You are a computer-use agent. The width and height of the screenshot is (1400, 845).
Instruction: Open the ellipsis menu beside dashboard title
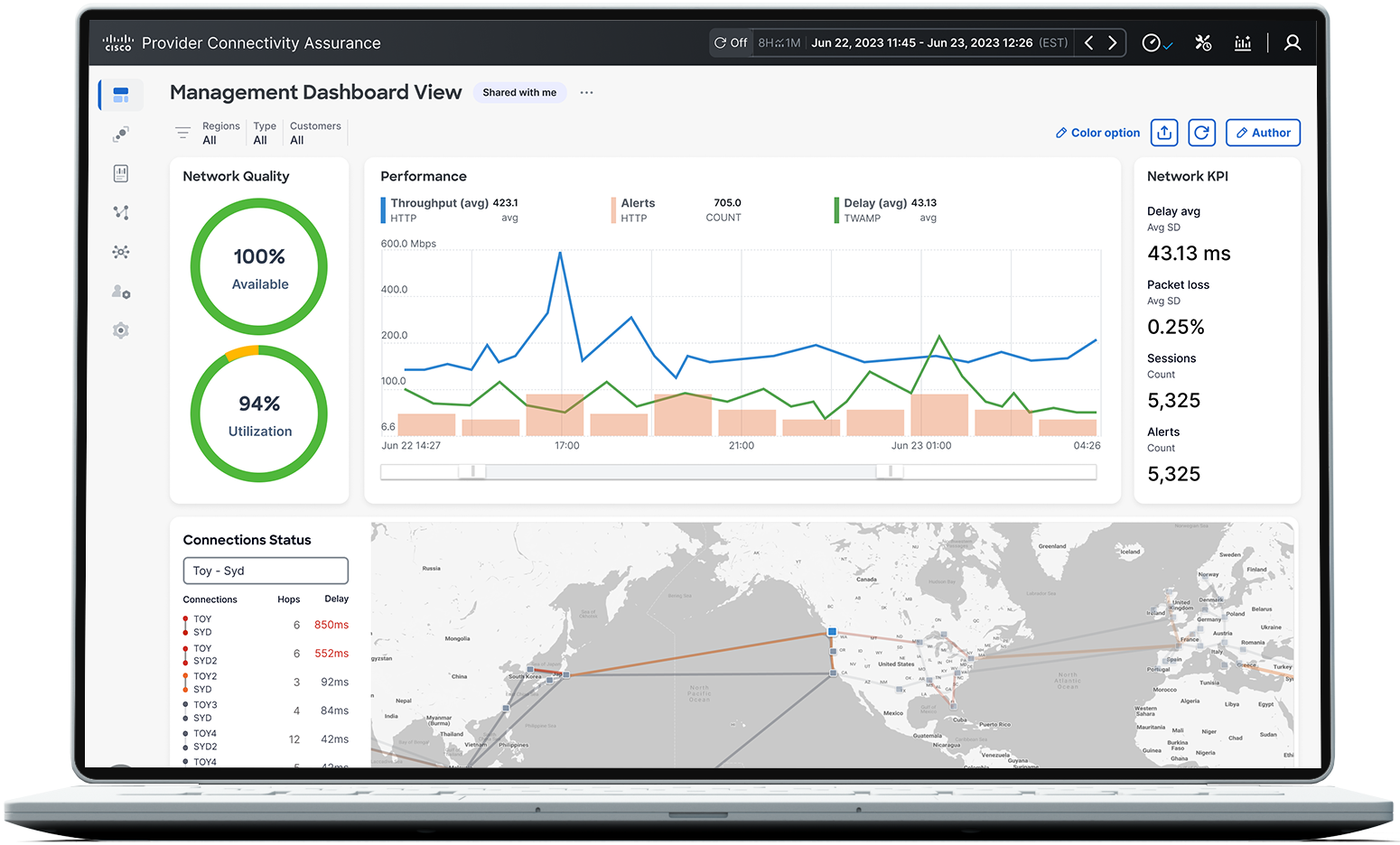[x=586, y=92]
